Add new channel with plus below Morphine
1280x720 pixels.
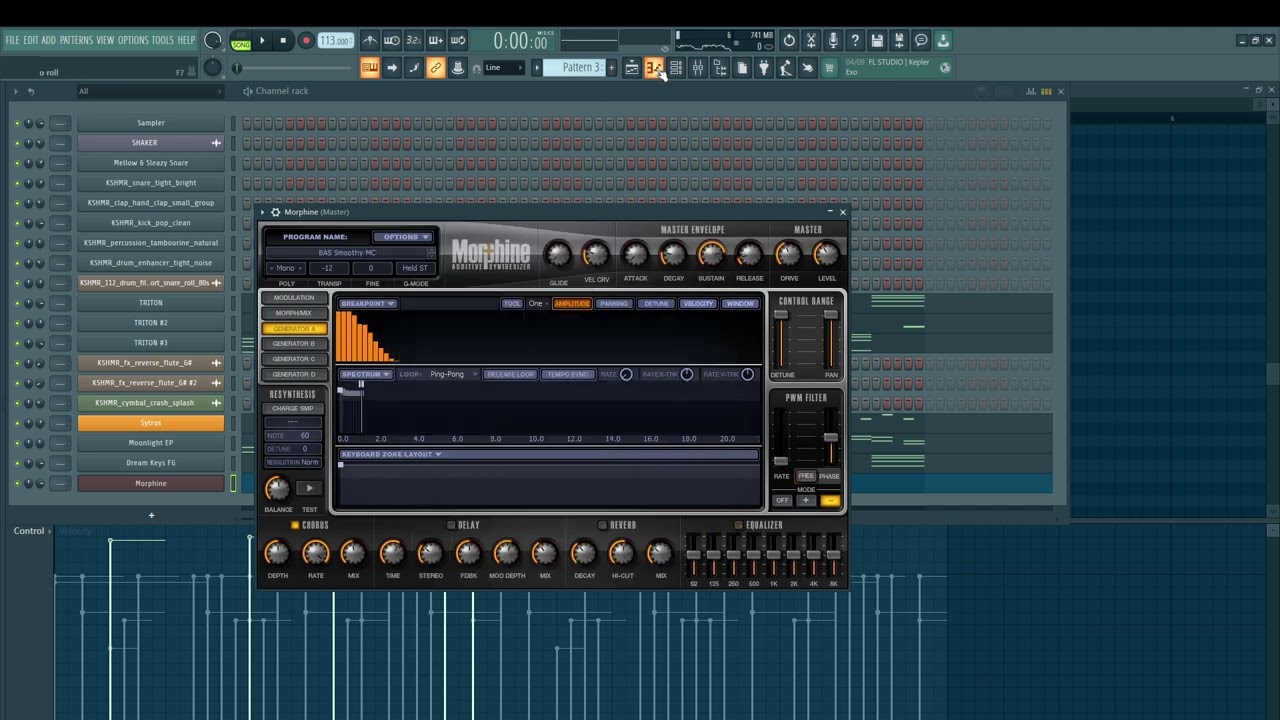coord(151,515)
